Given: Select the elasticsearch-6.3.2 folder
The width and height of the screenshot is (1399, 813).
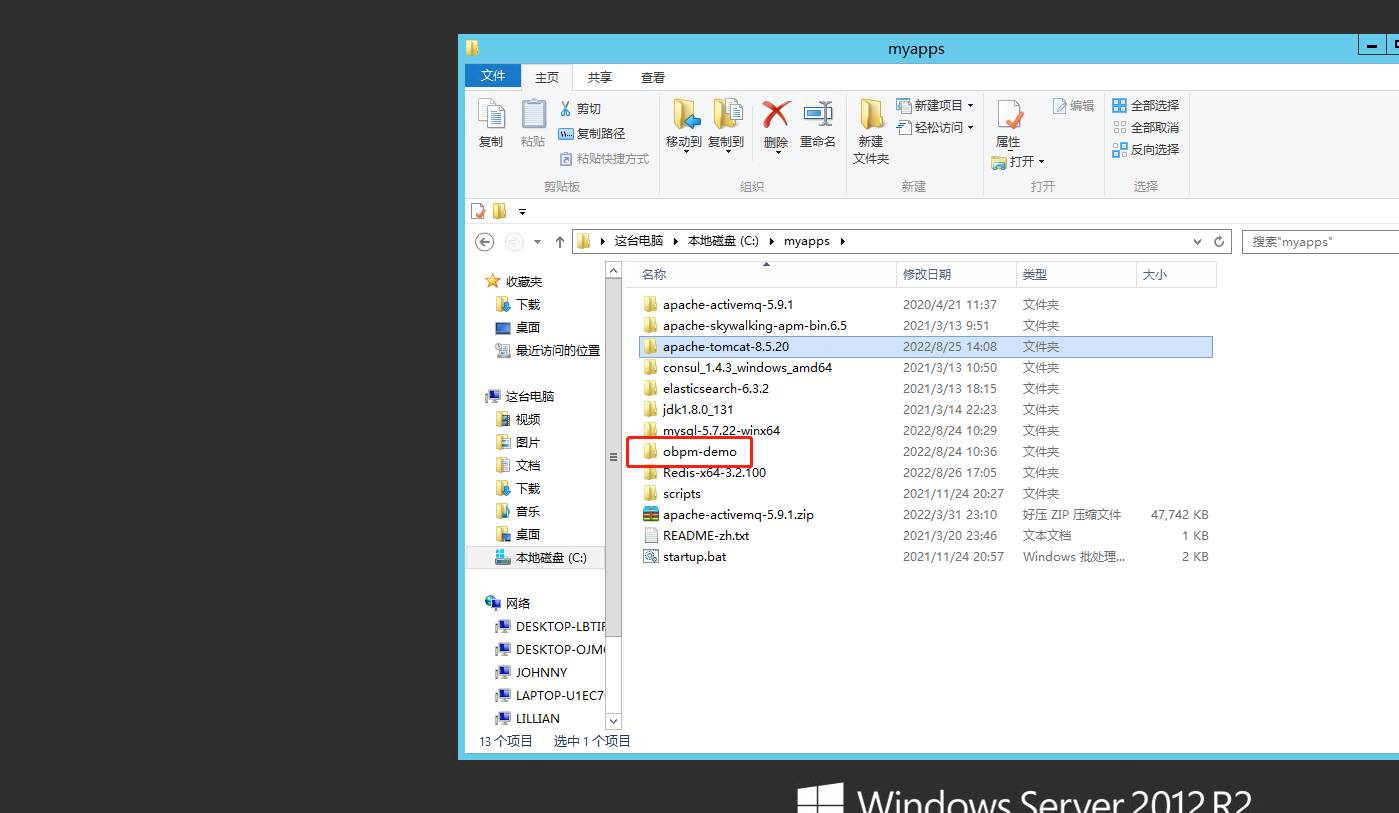Looking at the screenshot, I should click(x=716, y=388).
